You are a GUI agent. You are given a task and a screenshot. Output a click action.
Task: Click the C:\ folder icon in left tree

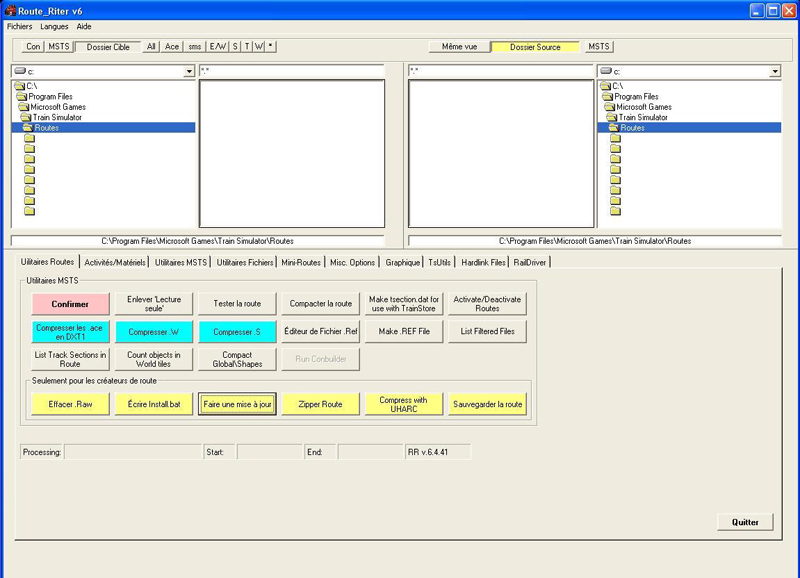click(x=19, y=86)
